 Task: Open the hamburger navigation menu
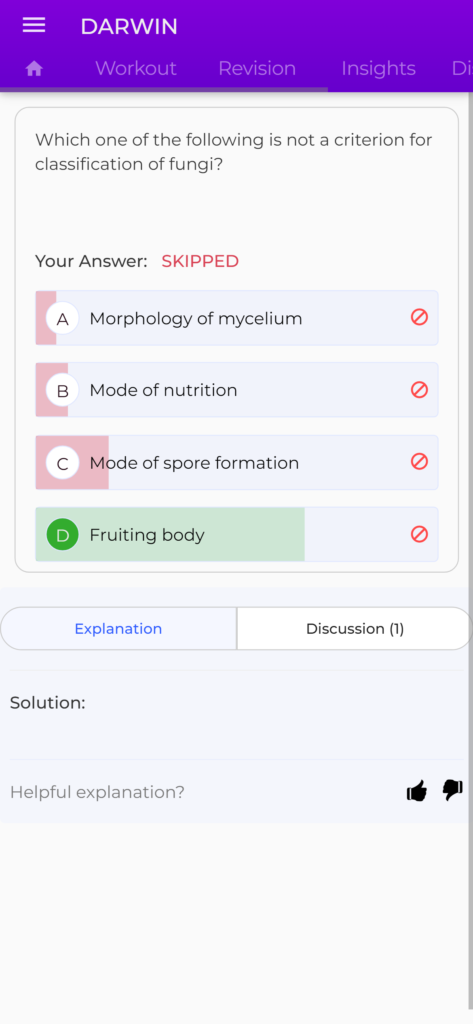[34, 25]
